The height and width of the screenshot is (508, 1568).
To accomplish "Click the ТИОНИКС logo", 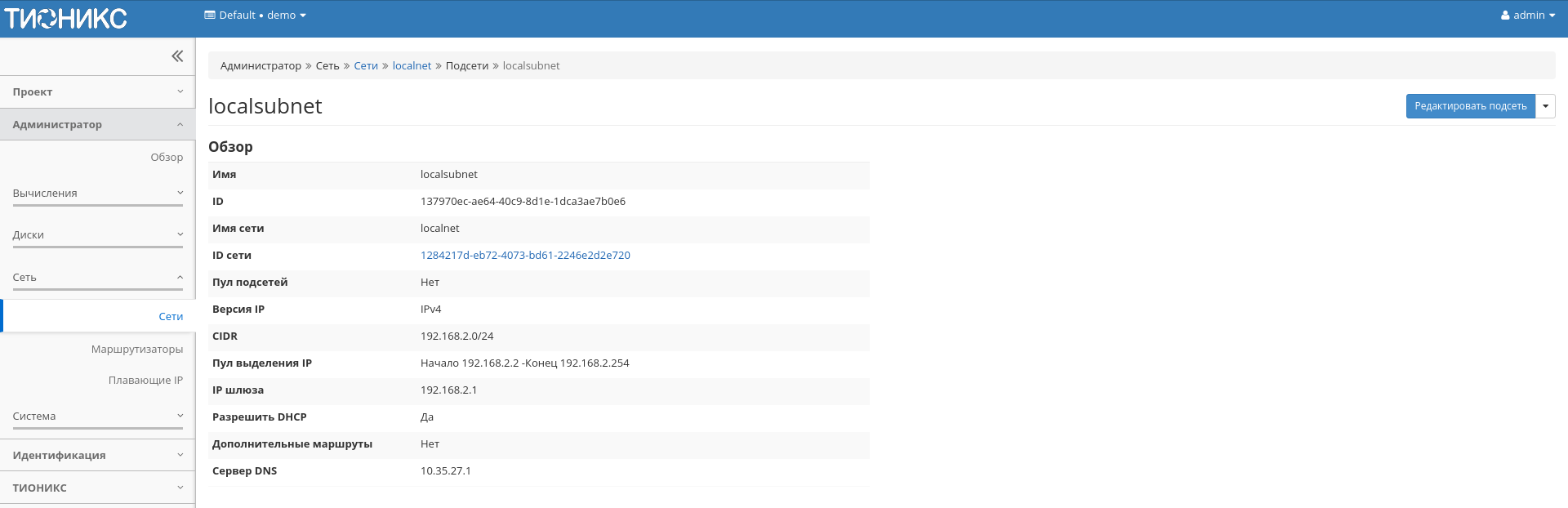I will pos(65,18).
